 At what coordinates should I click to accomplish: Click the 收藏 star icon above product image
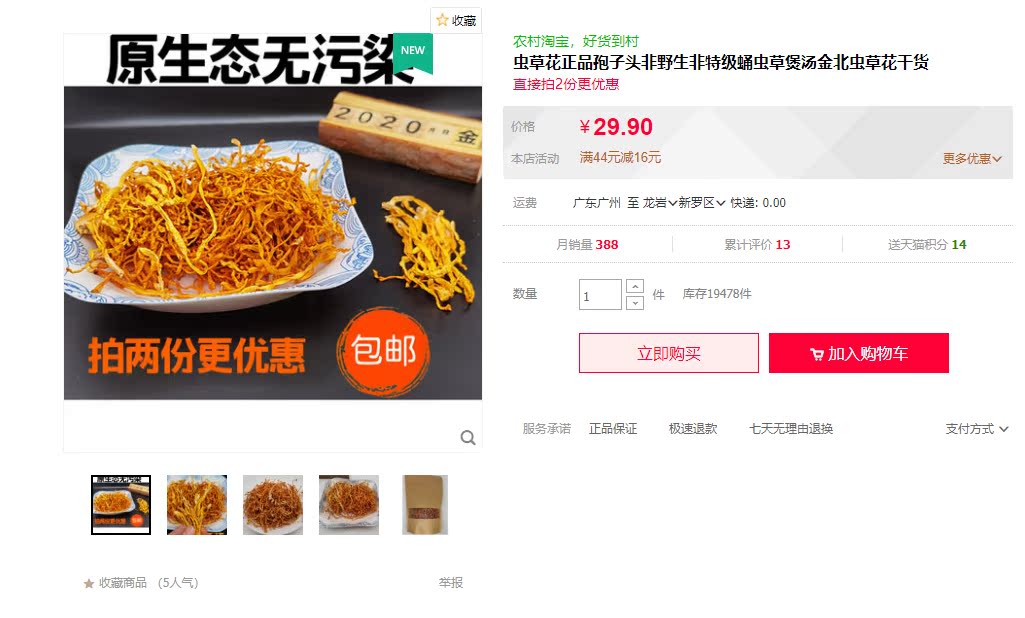pos(443,20)
